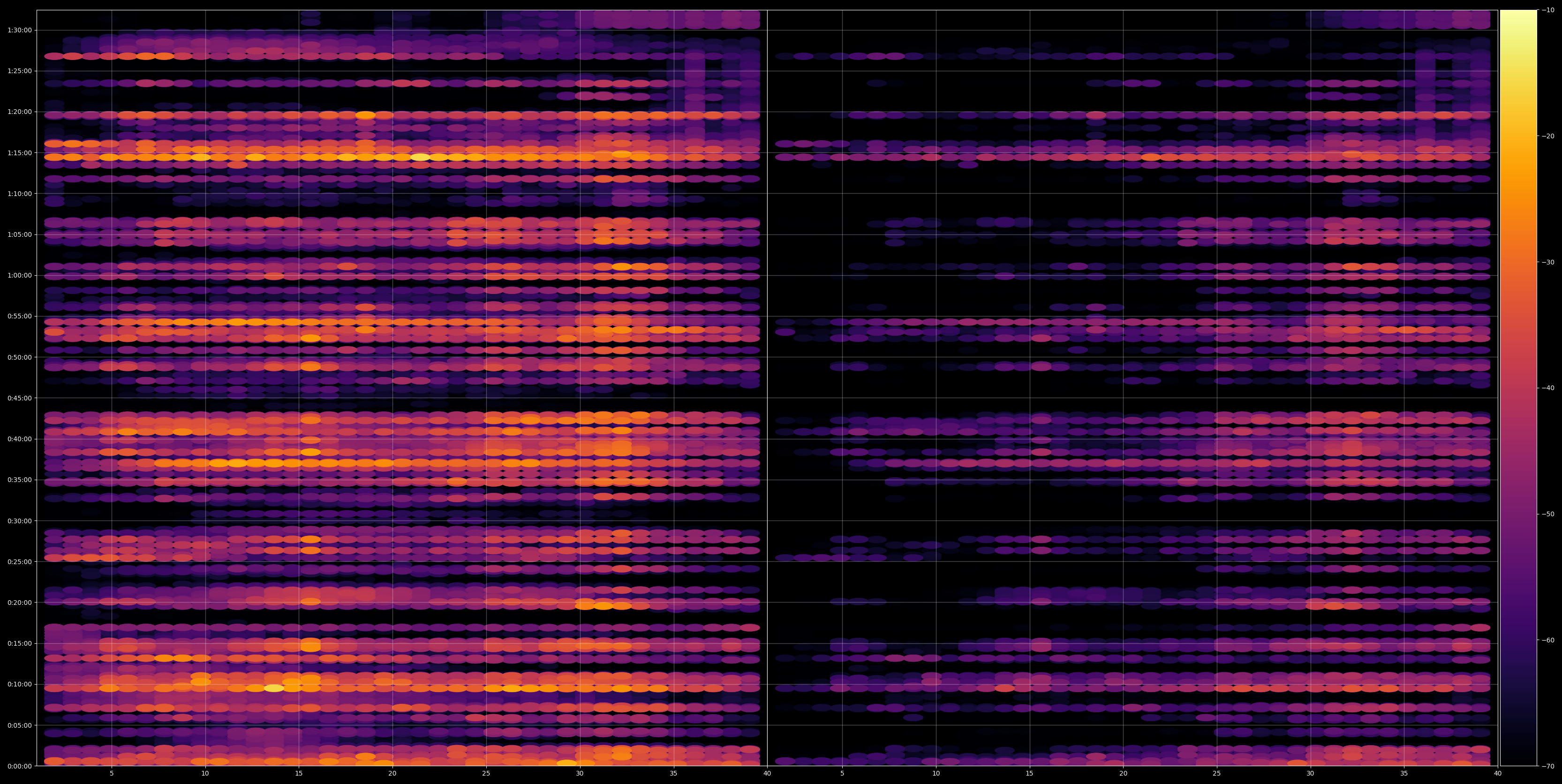Select the 0:35:00 y-axis tick label
This screenshot has width=1562, height=784.
[x=19, y=480]
